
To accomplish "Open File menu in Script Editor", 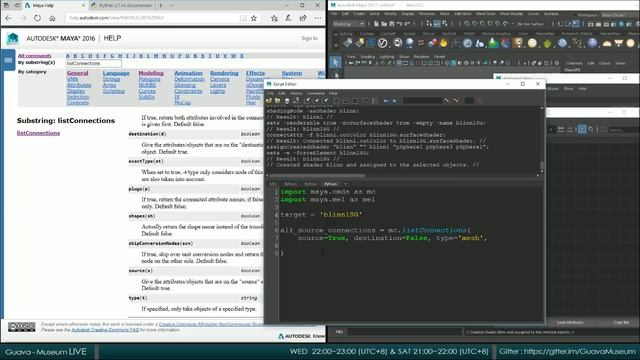I will pos(270,93).
